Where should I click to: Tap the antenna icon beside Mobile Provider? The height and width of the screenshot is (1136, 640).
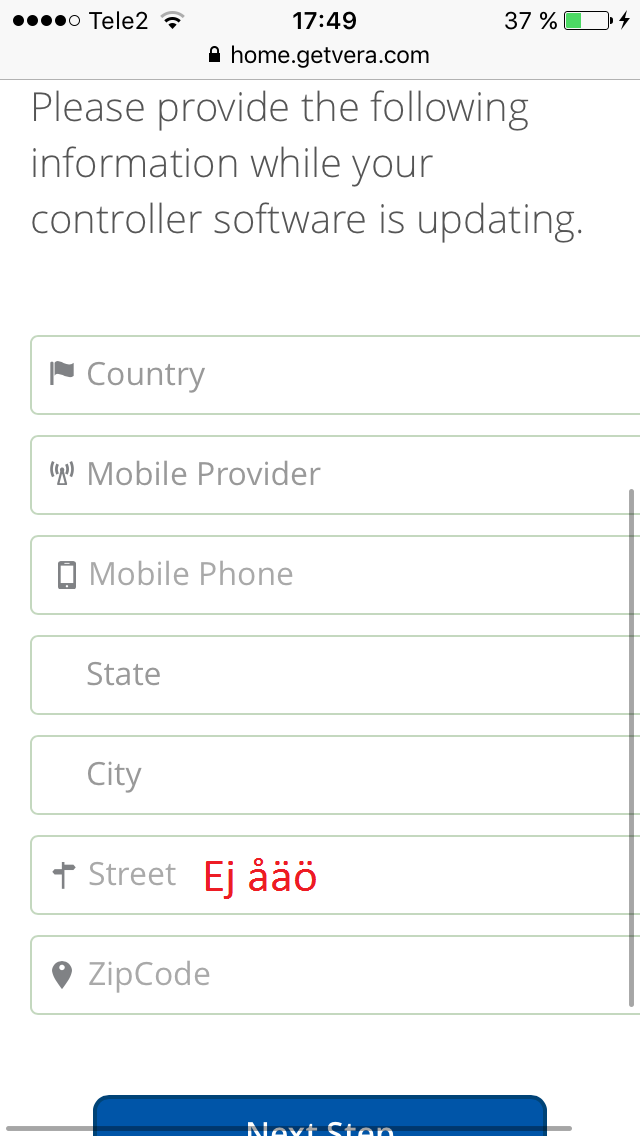(62, 474)
